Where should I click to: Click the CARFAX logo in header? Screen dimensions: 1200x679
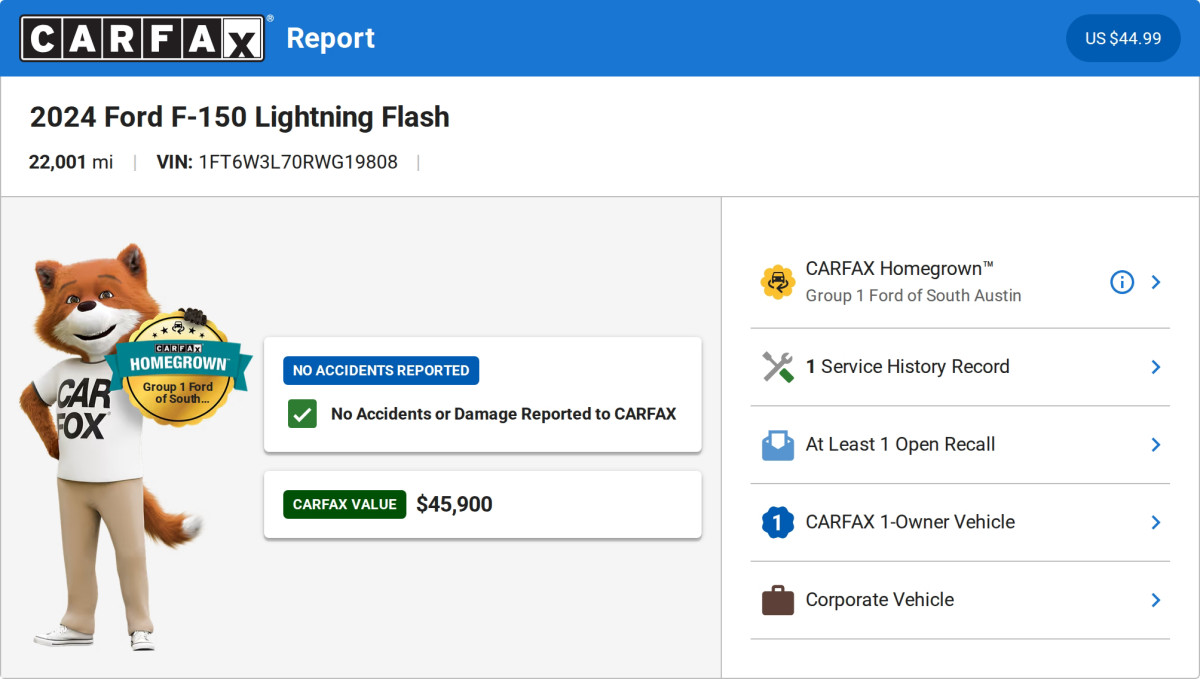tap(143, 38)
